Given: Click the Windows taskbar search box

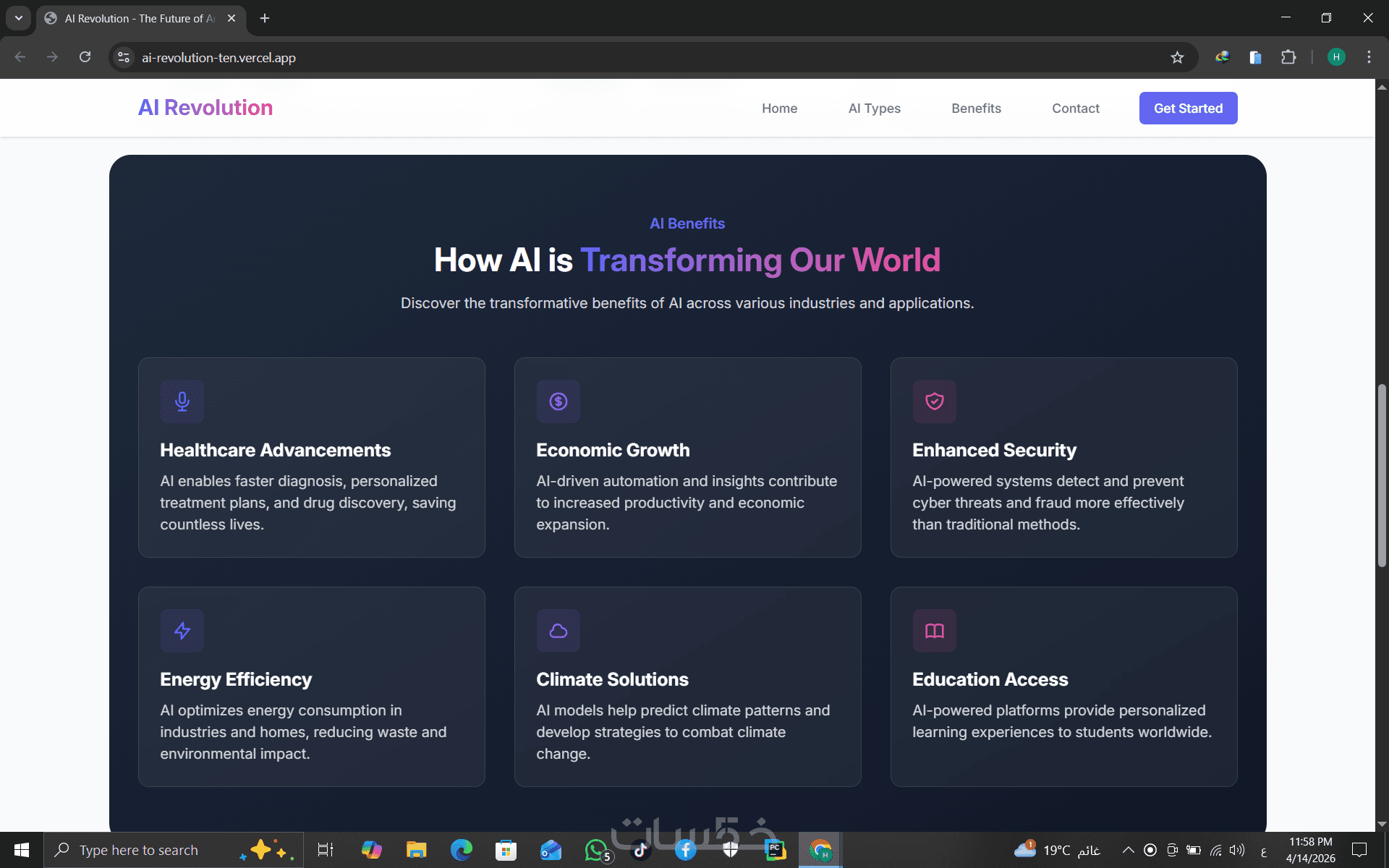Looking at the screenshot, I should point(145,850).
